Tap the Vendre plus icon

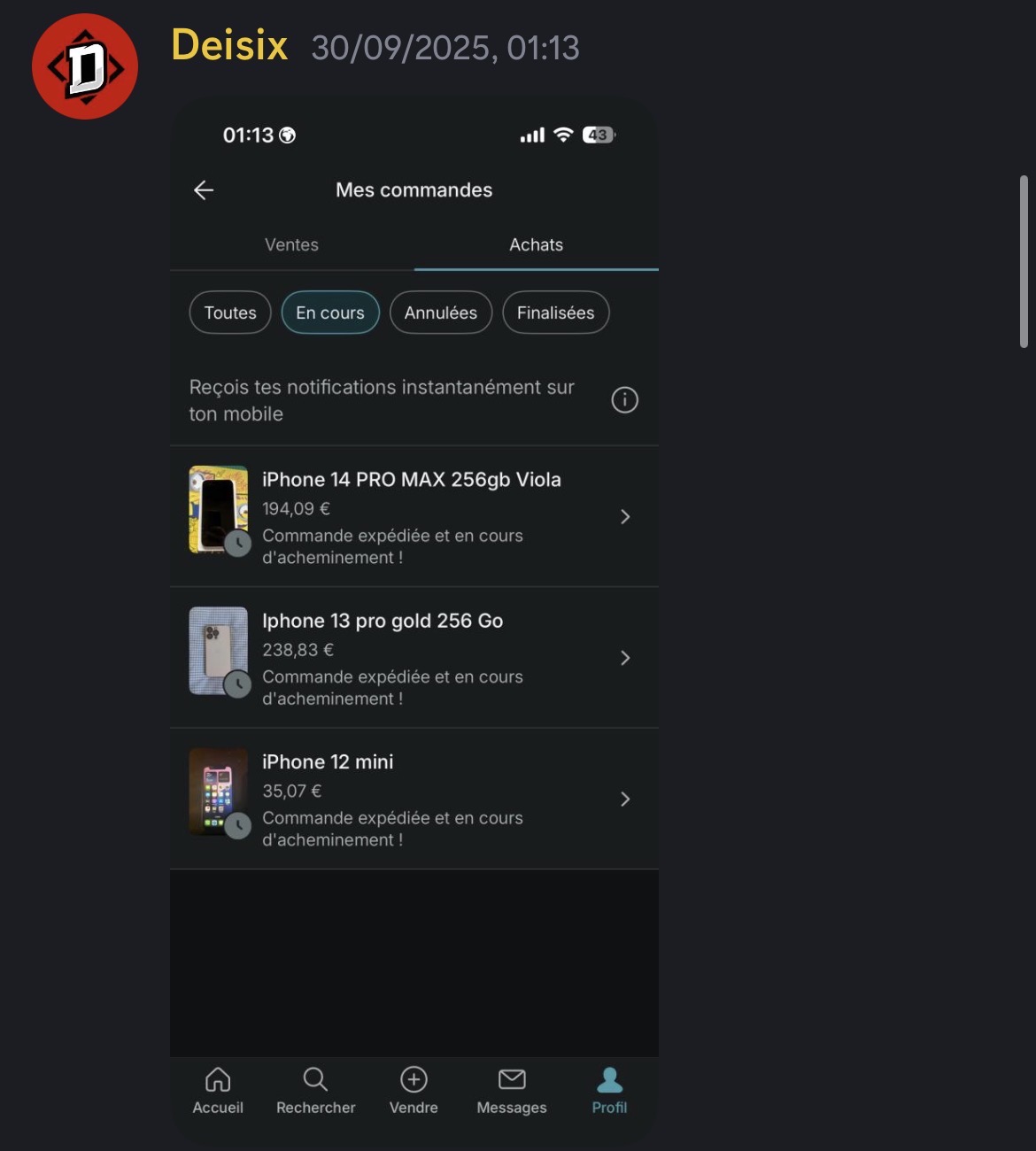[x=414, y=1079]
